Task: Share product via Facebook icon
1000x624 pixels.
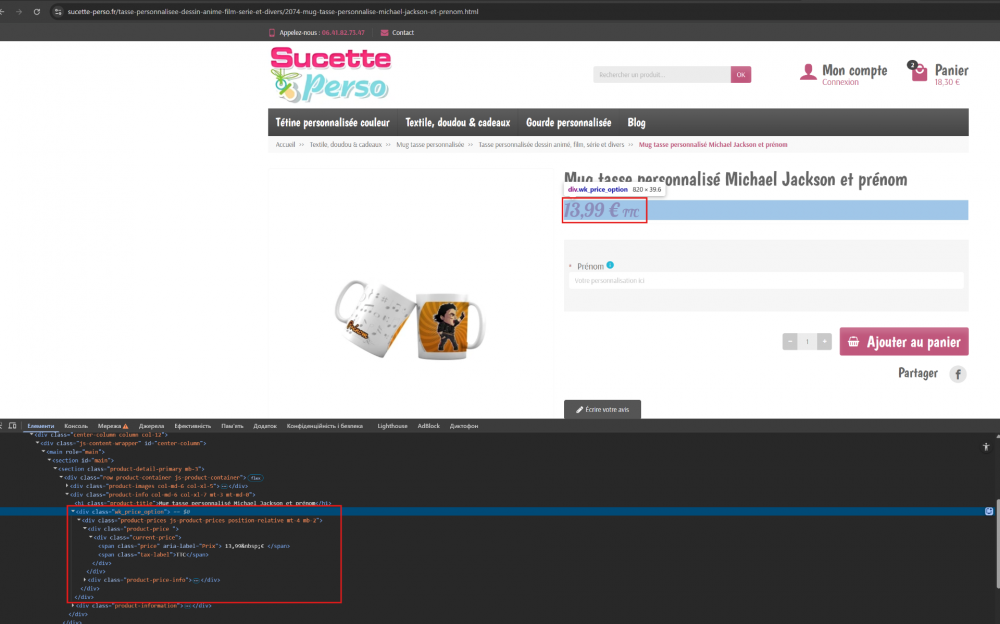Action: 957,374
